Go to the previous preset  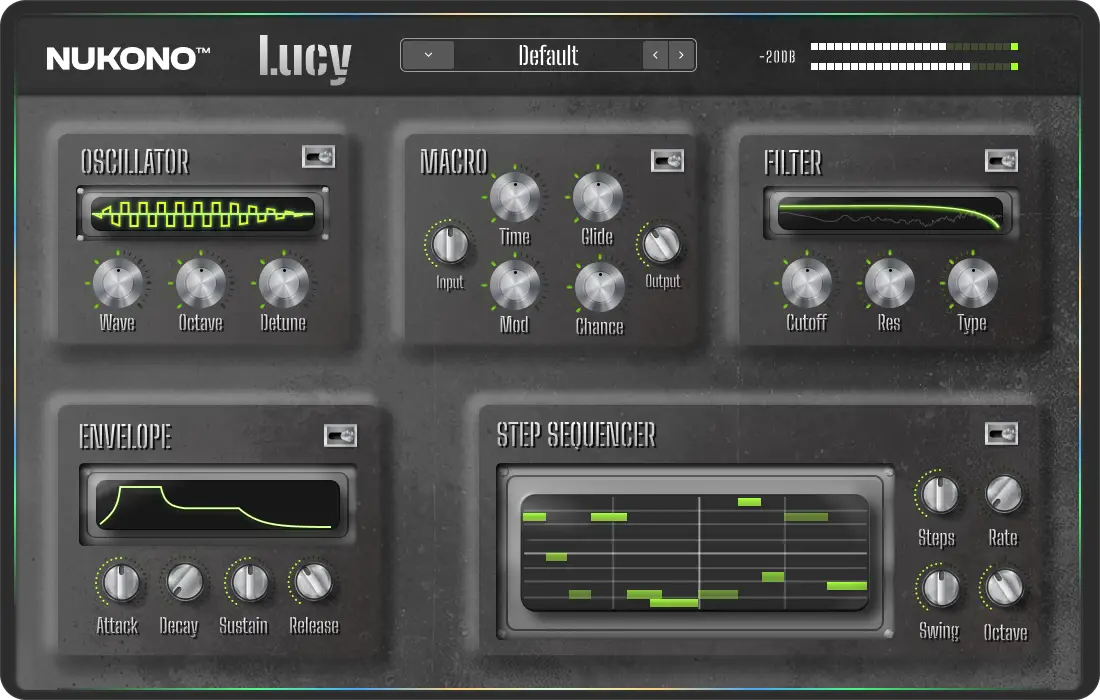click(656, 55)
